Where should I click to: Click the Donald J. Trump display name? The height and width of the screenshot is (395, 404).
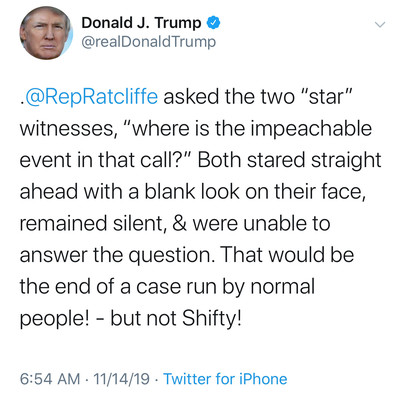(x=141, y=23)
